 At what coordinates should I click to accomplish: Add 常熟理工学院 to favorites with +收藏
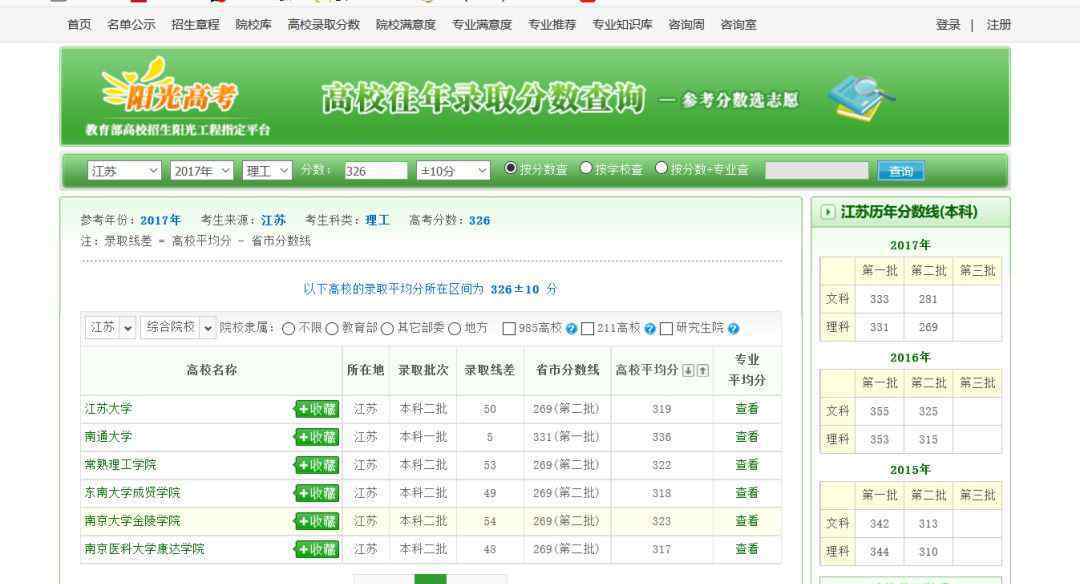(317, 466)
